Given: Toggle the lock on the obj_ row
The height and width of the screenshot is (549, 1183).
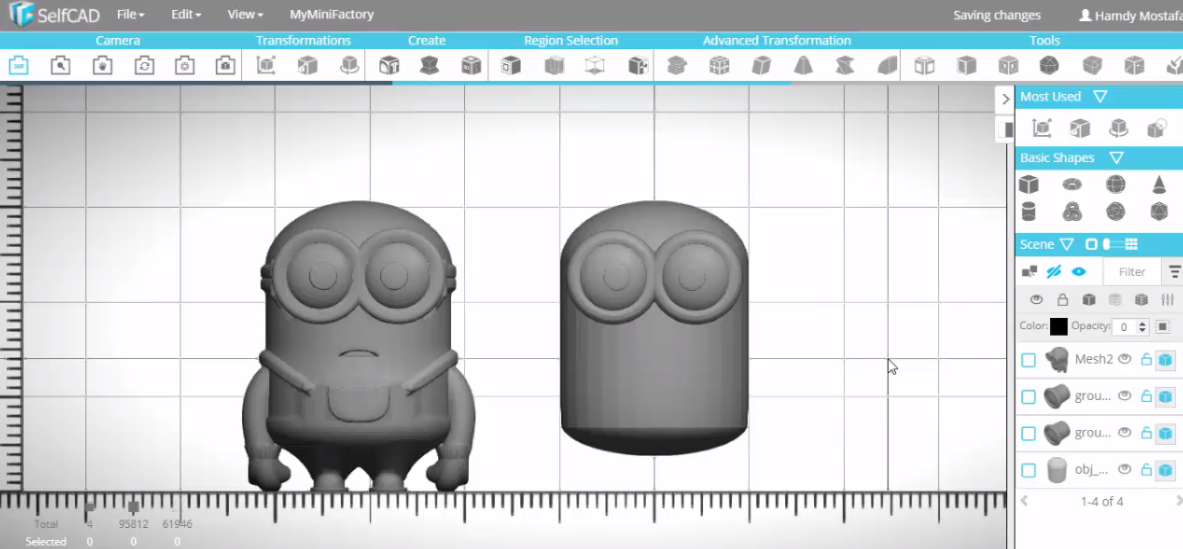Looking at the screenshot, I should (1146, 469).
